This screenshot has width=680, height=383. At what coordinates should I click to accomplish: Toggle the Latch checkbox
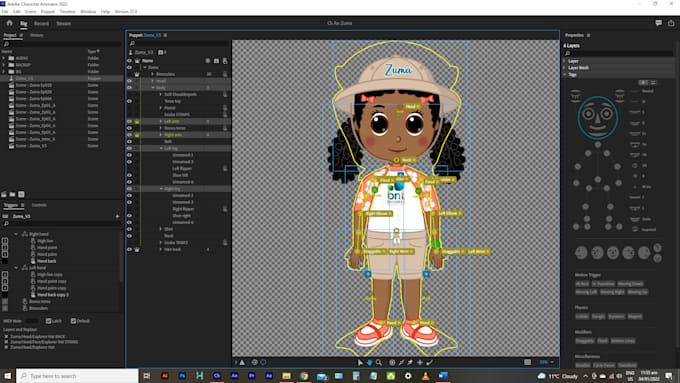(48, 321)
